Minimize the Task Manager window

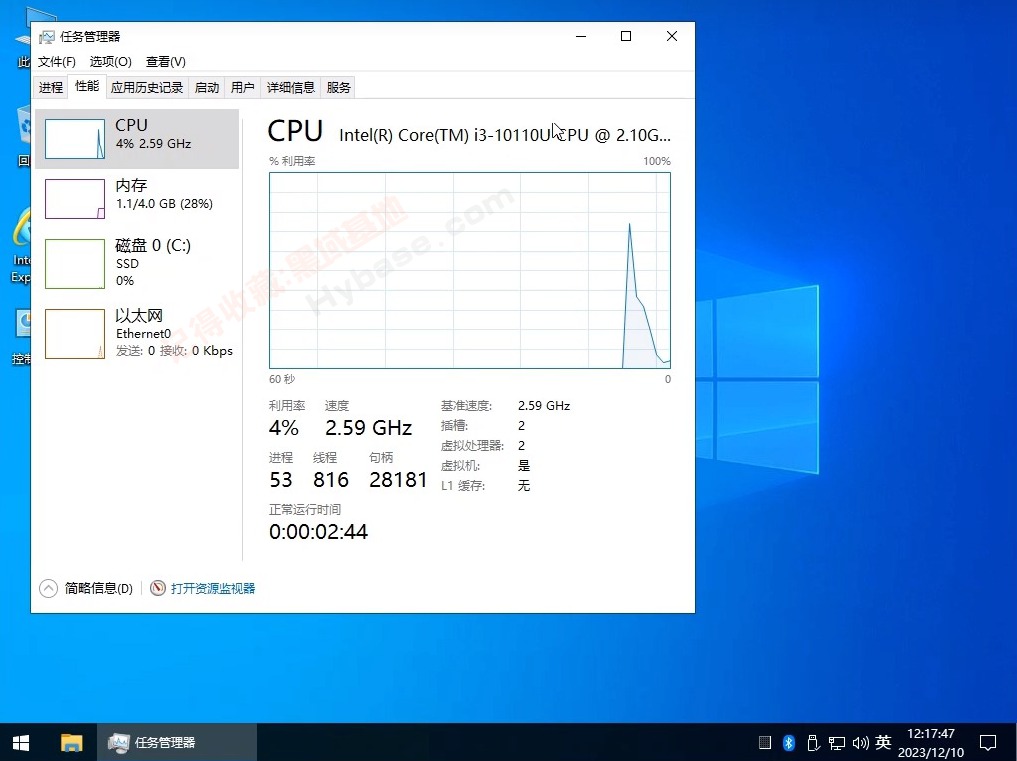[581, 36]
